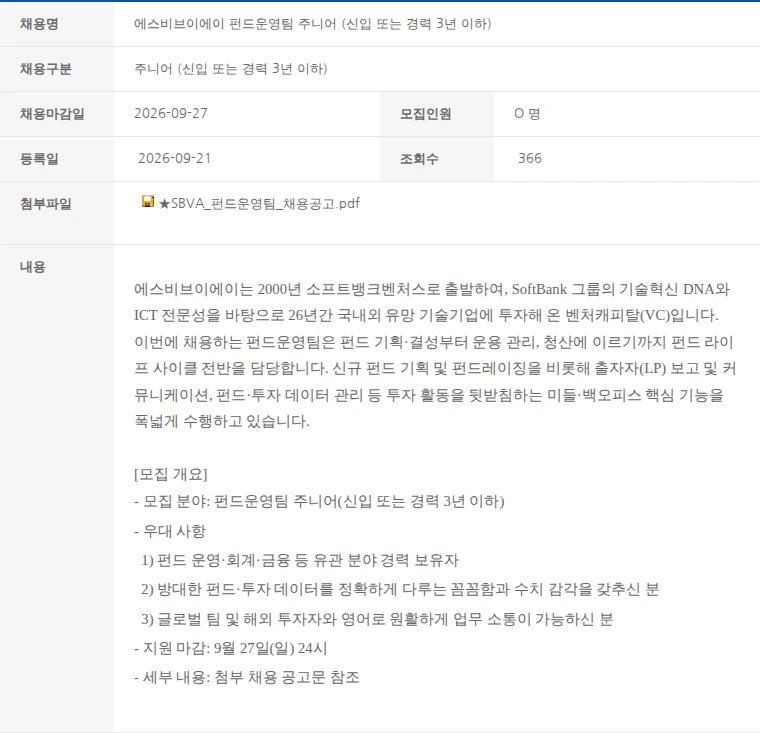The height and width of the screenshot is (733, 760).
Task: Click the line '폭넓게 수행하고 있습니다.'
Action: pyautogui.click(x=222, y=421)
